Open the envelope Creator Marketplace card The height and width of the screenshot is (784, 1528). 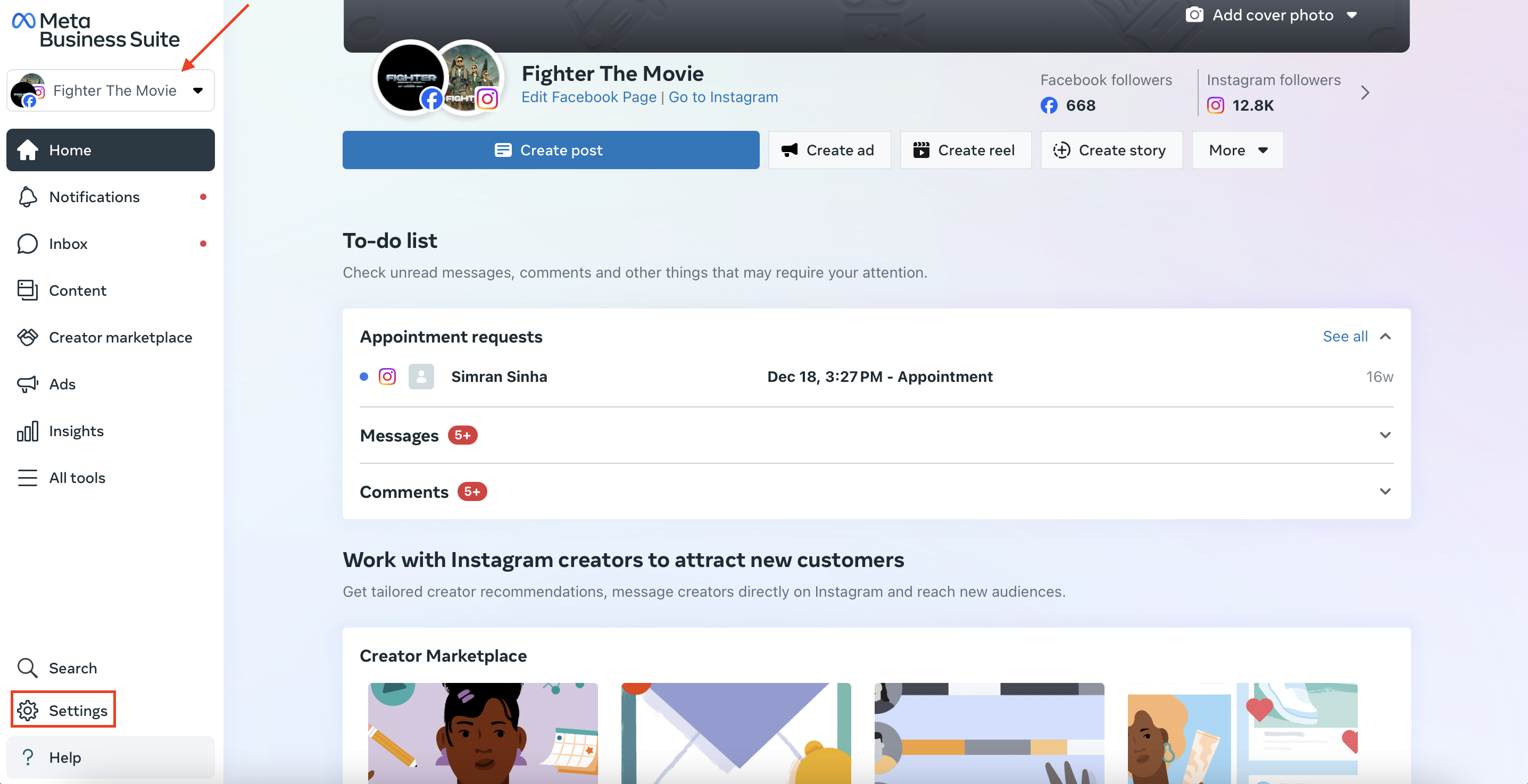[735, 733]
